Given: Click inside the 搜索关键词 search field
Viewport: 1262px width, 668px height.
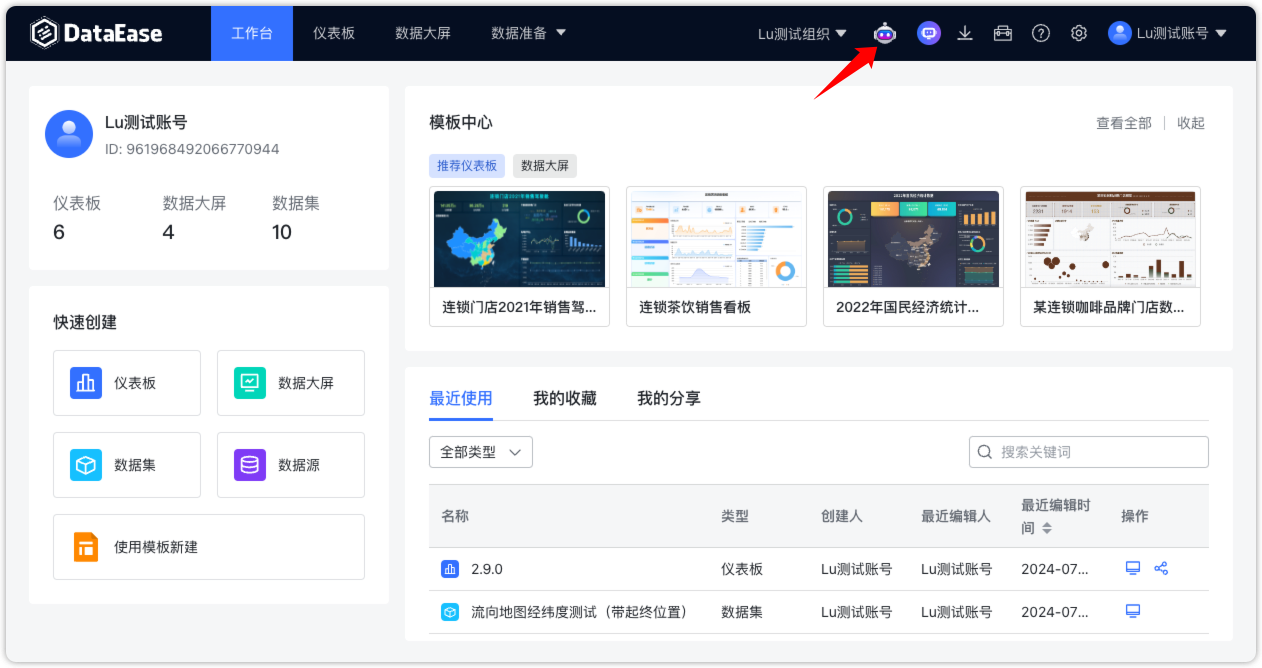Looking at the screenshot, I should [x=1088, y=452].
